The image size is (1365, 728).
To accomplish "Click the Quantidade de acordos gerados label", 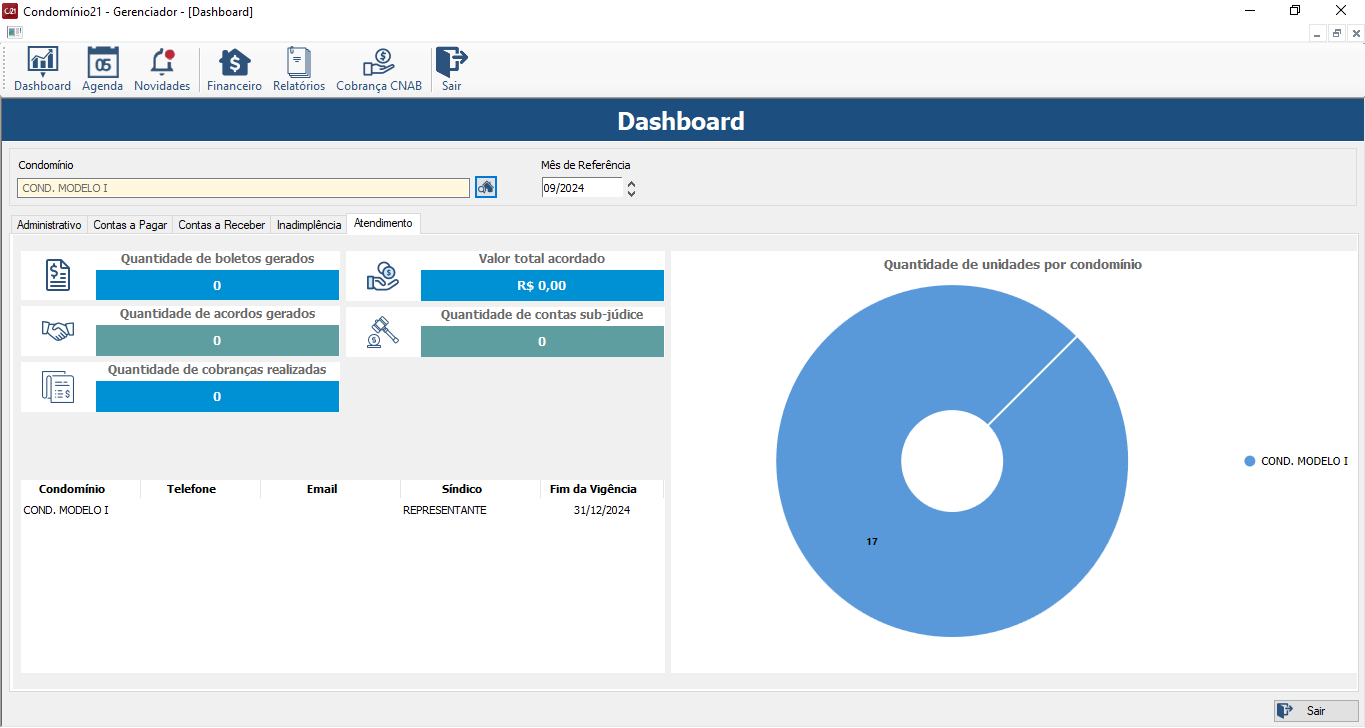I will [217, 314].
